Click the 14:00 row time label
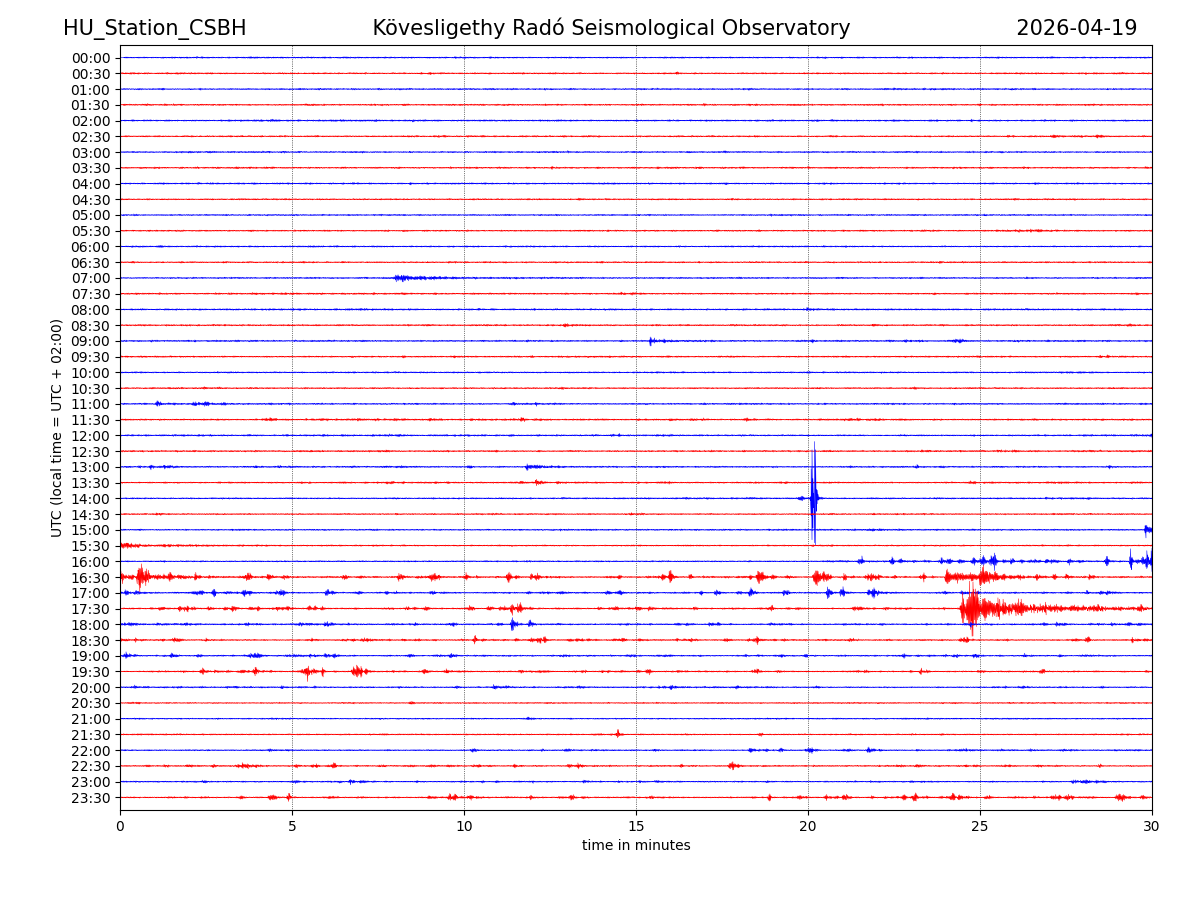The image size is (1200, 900). click(91, 499)
